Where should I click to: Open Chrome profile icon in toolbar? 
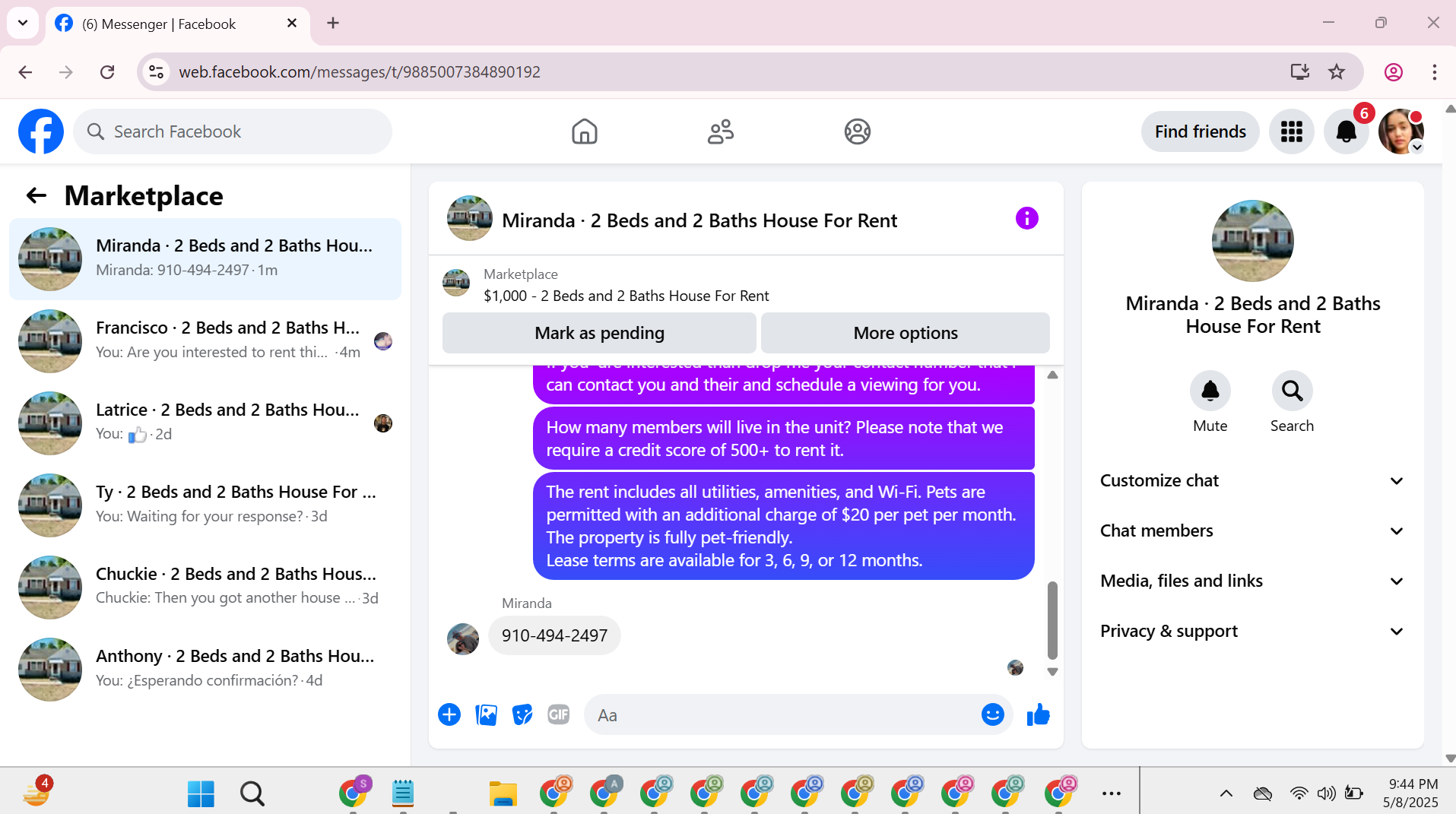(1394, 72)
